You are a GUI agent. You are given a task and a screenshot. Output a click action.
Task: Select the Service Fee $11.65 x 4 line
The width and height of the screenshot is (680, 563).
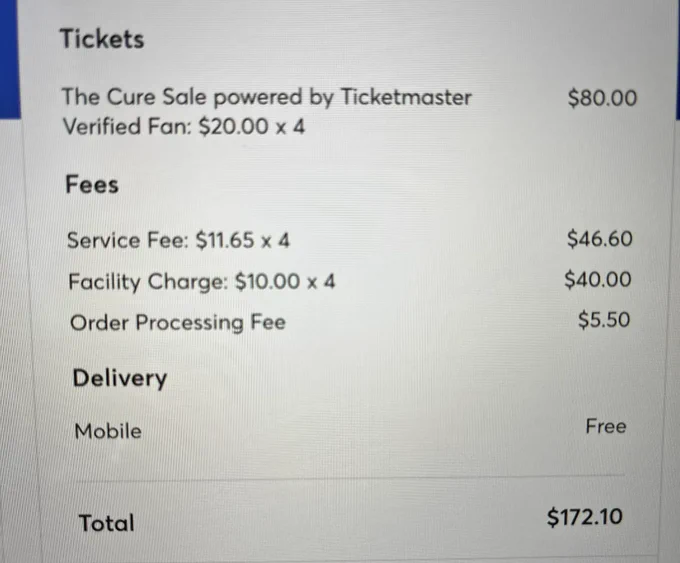click(x=178, y=240)
